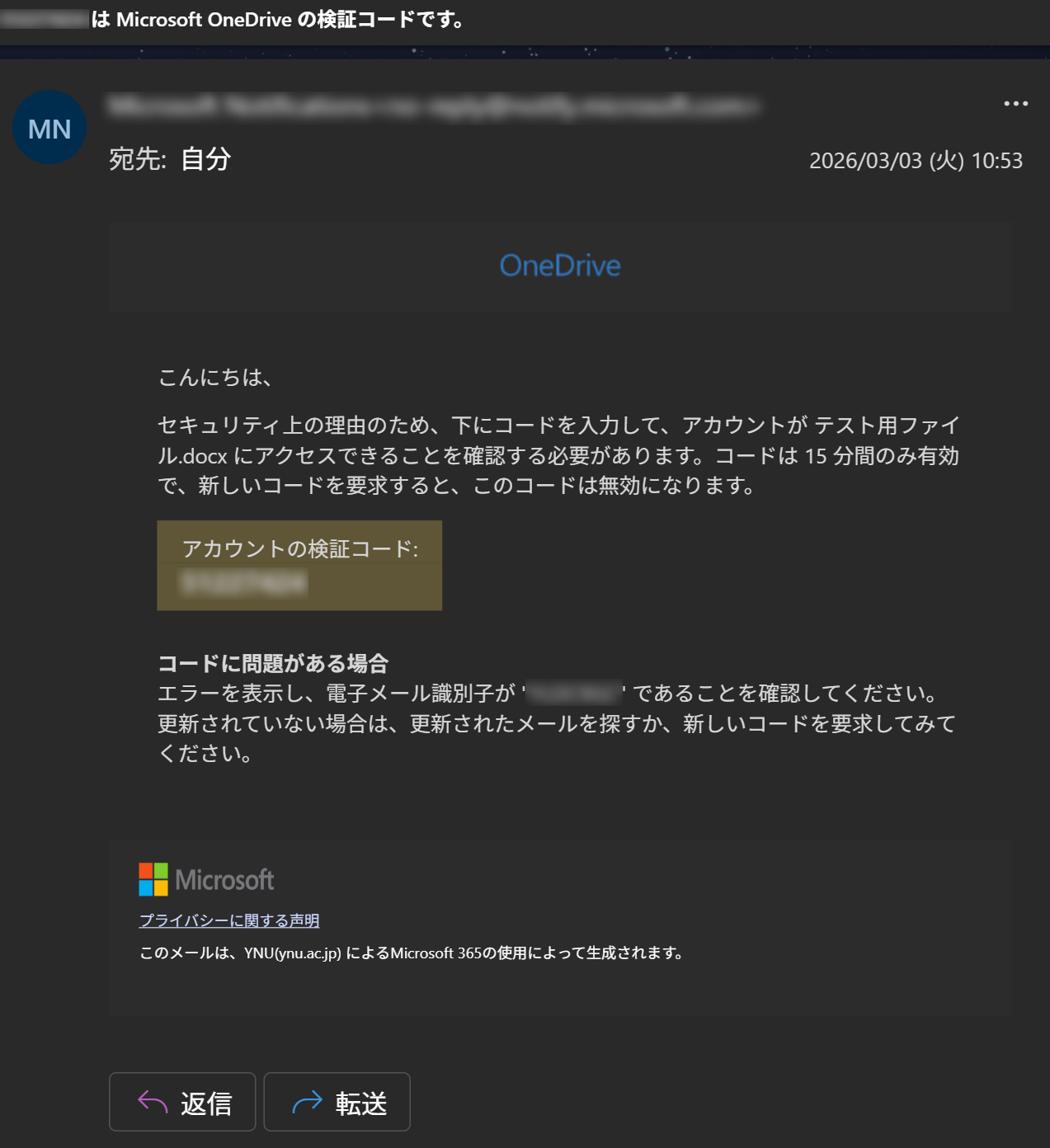This screenshot has height=1148, width=1050.
Task: Open the プライバシーに関する声明 link
Action: tap(229, 920)
